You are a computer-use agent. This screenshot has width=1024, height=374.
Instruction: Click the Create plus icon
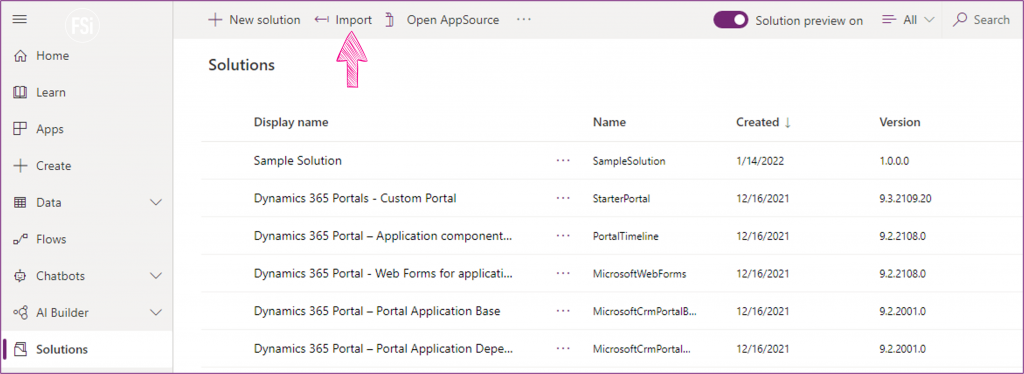click(x=20, y=166)
